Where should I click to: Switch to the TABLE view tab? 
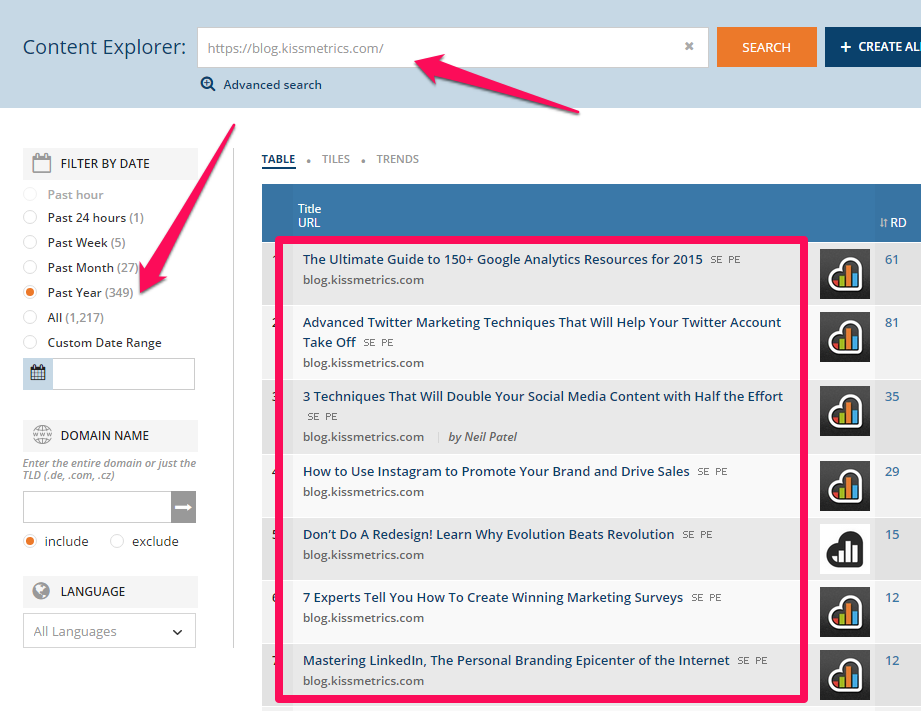click(278, 159)
